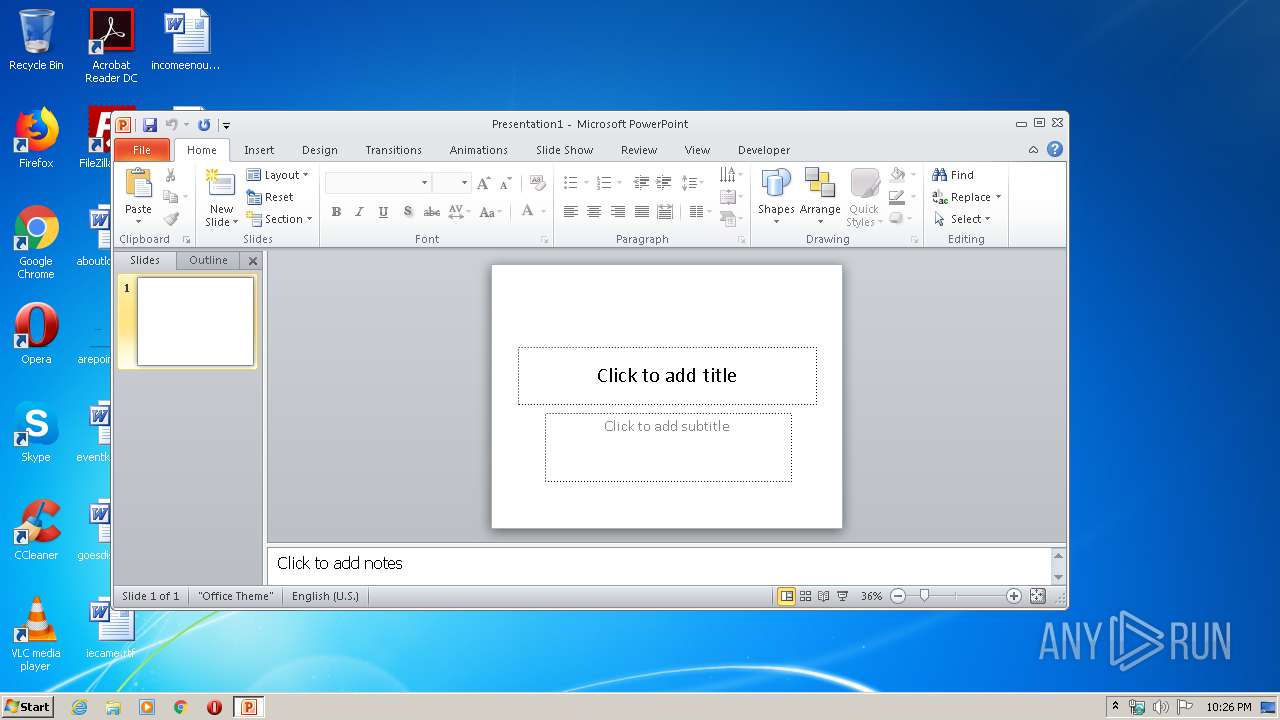Open the font name combo box
Viewport: 1280px width, 720px height.
click(x=377, y=183)
